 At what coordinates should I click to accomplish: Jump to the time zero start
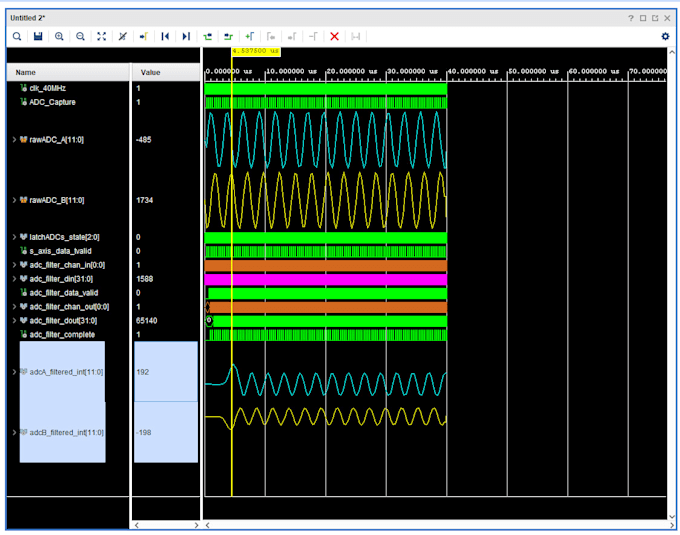165,36
